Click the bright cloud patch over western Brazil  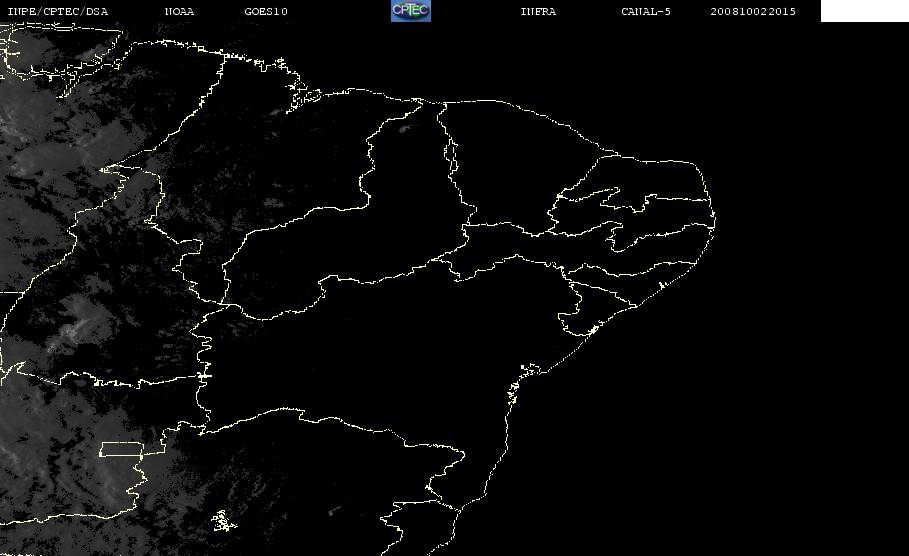point(72,330)
